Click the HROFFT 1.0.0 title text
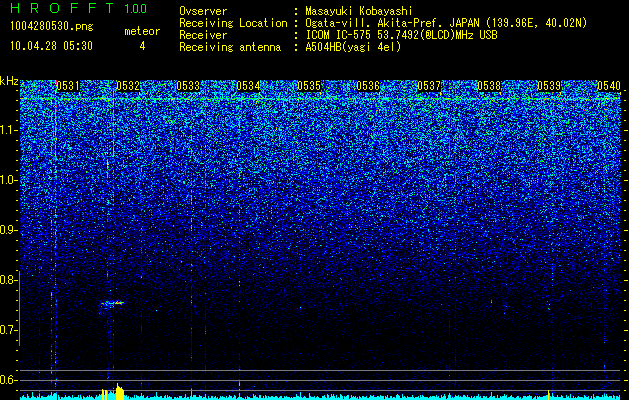 [78, 8]
